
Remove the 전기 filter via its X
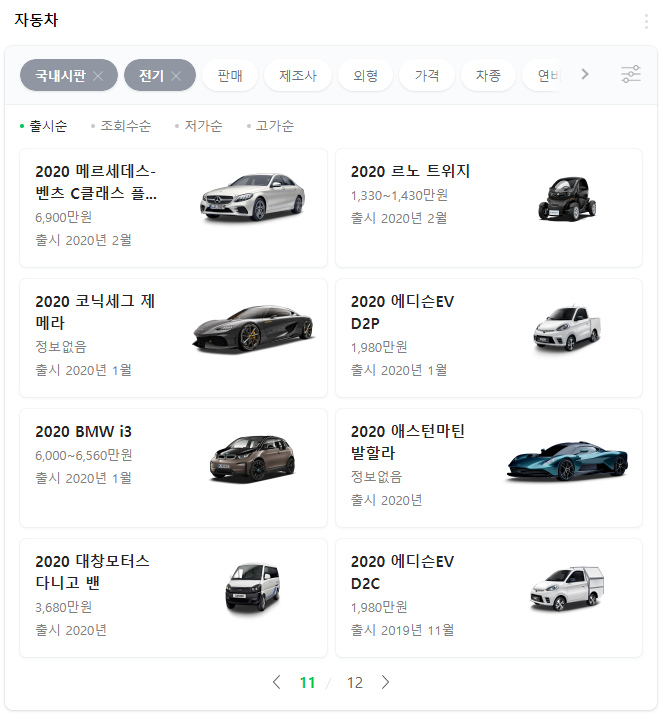pos(176,76)
